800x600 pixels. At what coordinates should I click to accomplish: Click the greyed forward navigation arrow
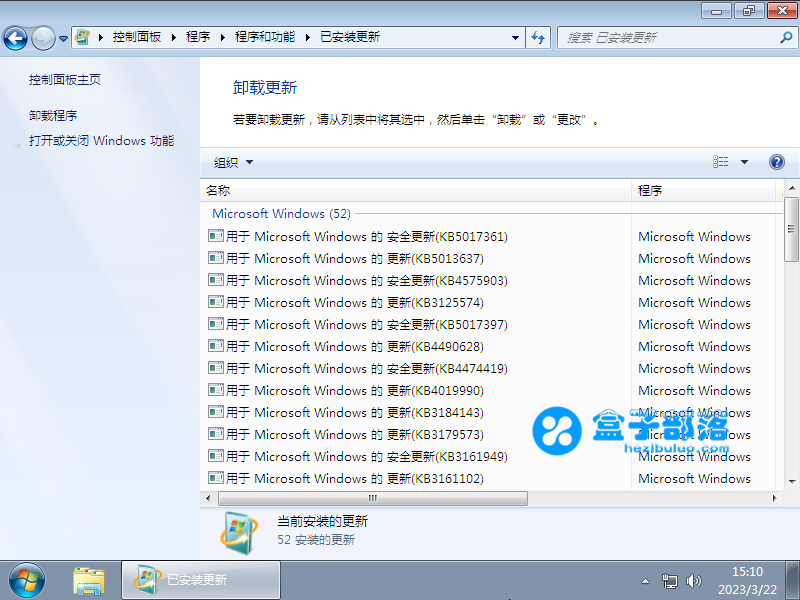point(43,38)
